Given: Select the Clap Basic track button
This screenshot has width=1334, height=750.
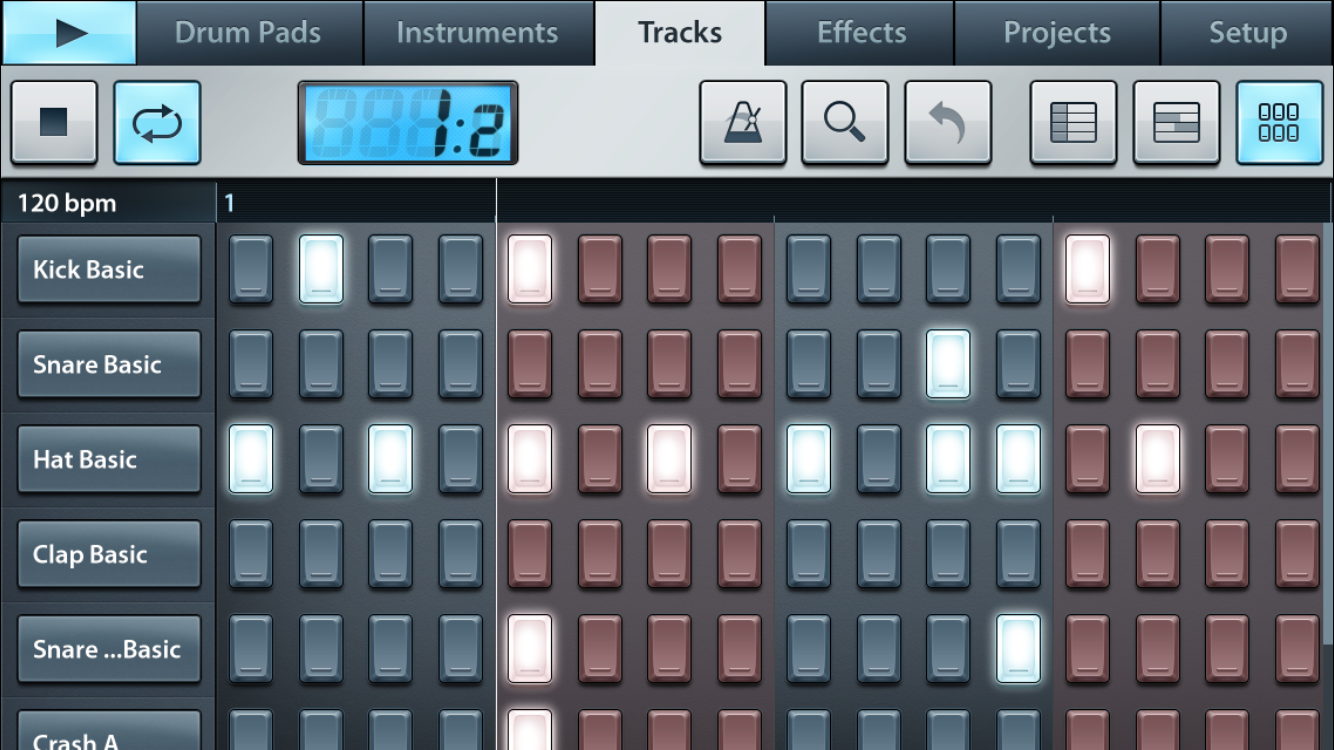Looking at the screenshot, I should (x=109, y=554).
